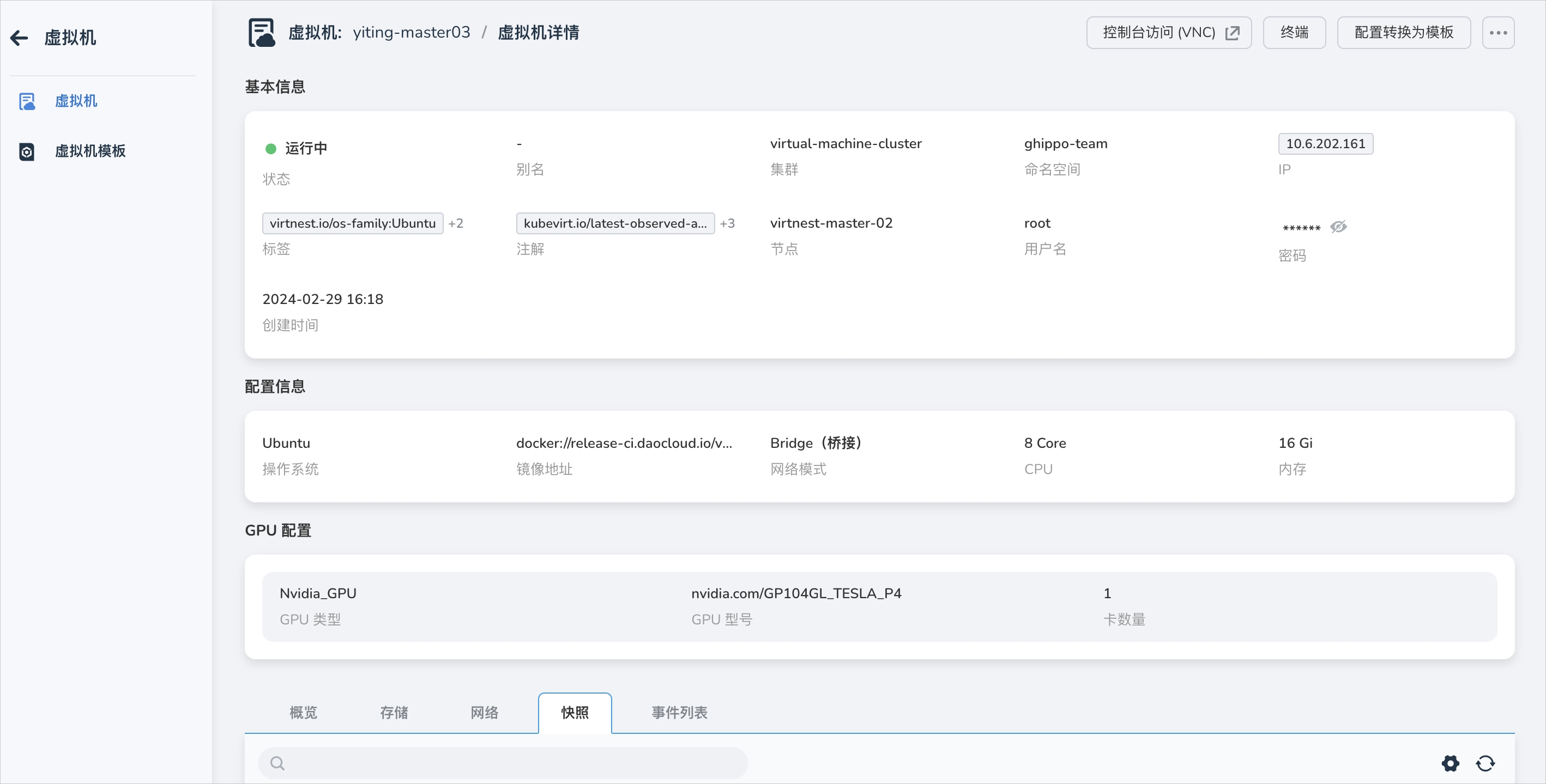
Task: Open the 终端 terminal
Action: [1294, 32]
